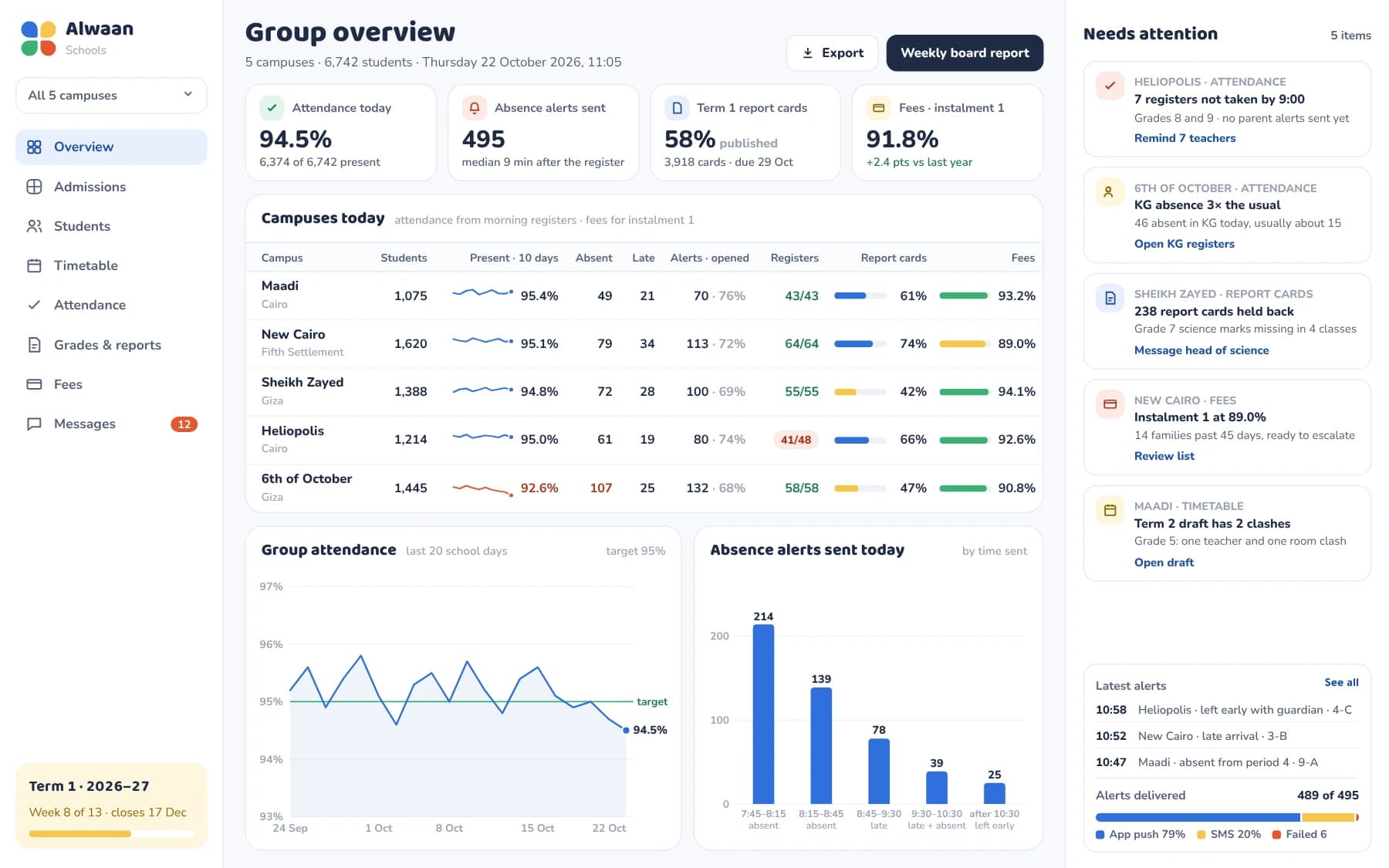Open Messages with 12 unread

click(x=111, y=424)
